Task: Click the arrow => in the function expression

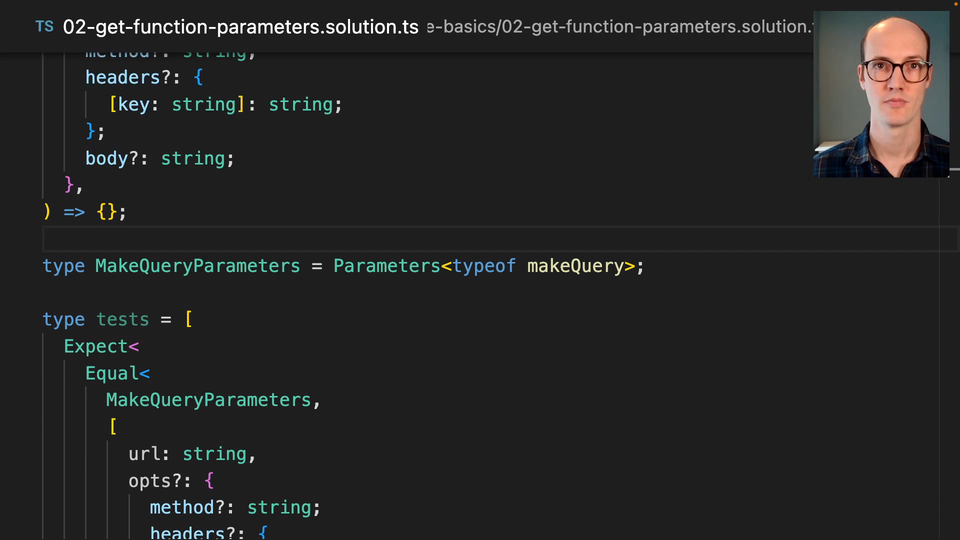Action: tap(74, 212)
